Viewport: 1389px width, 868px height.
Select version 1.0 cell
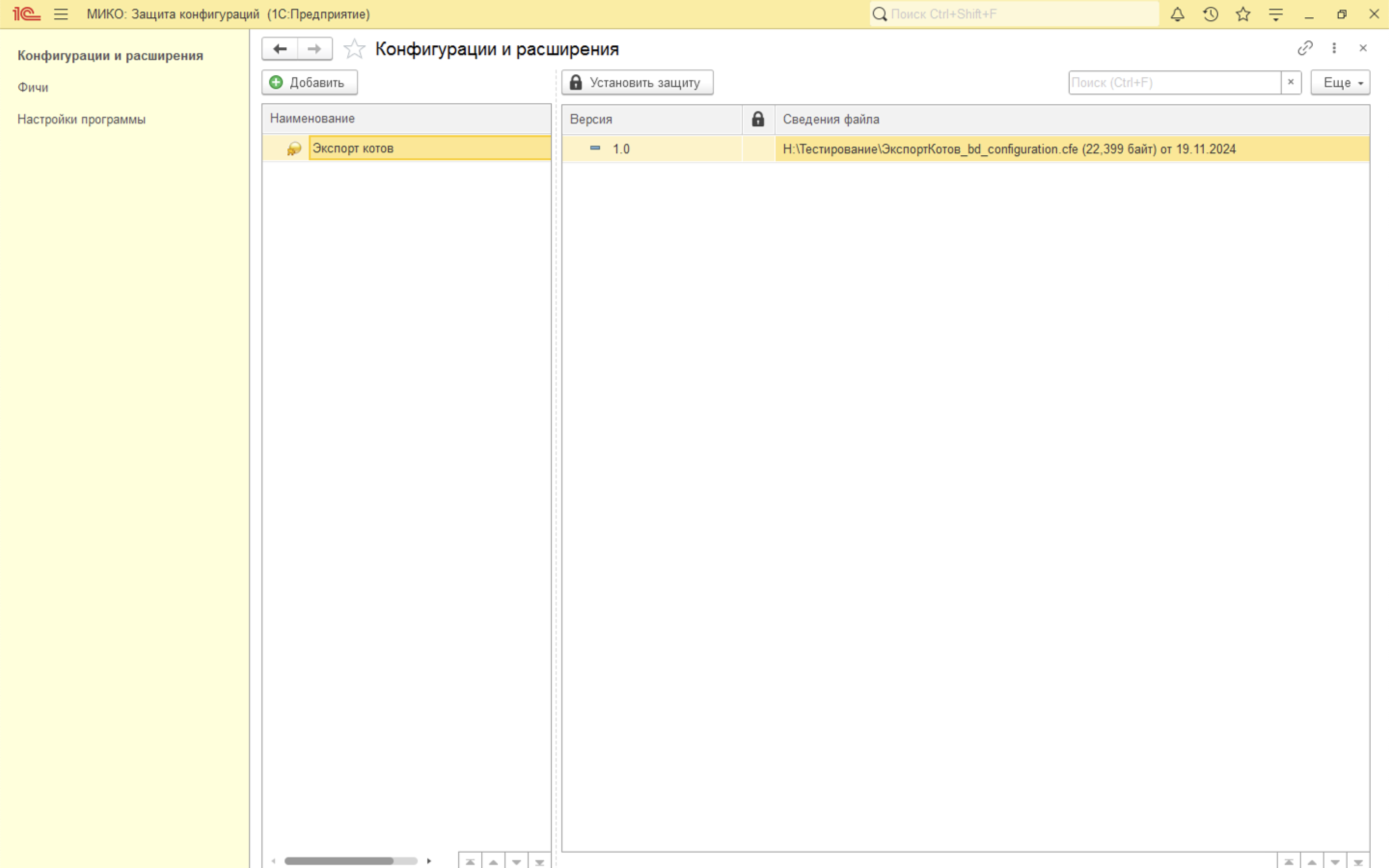click(652, 149)
